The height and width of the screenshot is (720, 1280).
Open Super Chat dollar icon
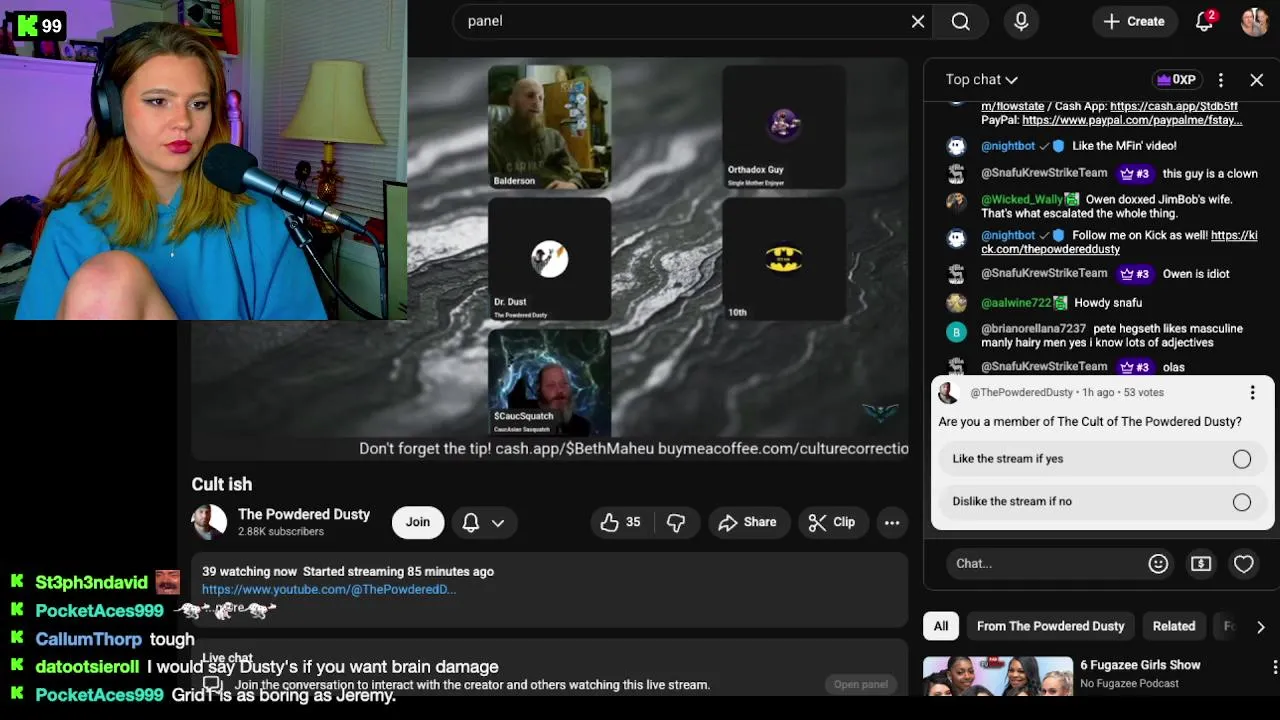1201,564
